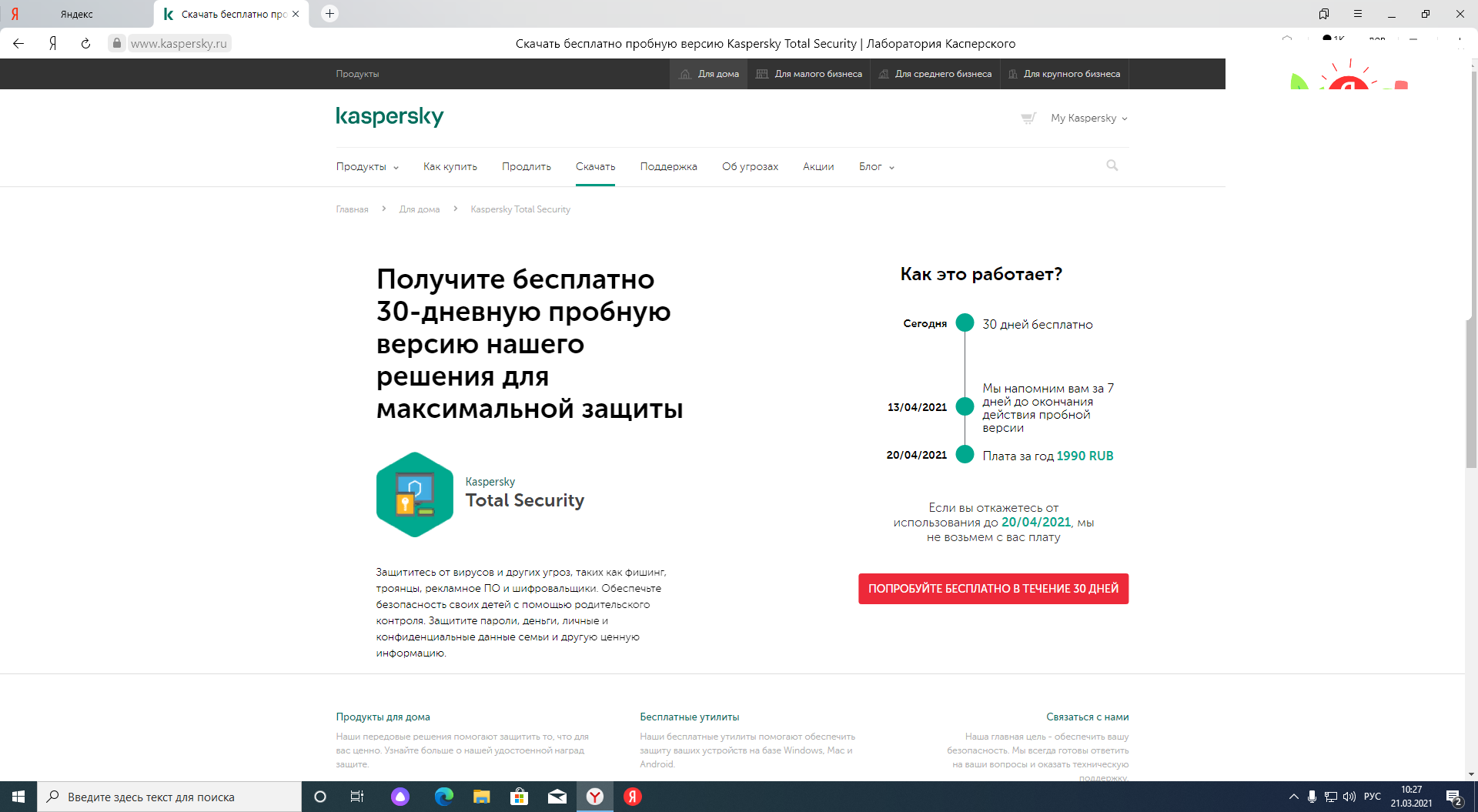Open a new browser tab
Viewport: 1478px width, 812px height.
pos(329,14)
